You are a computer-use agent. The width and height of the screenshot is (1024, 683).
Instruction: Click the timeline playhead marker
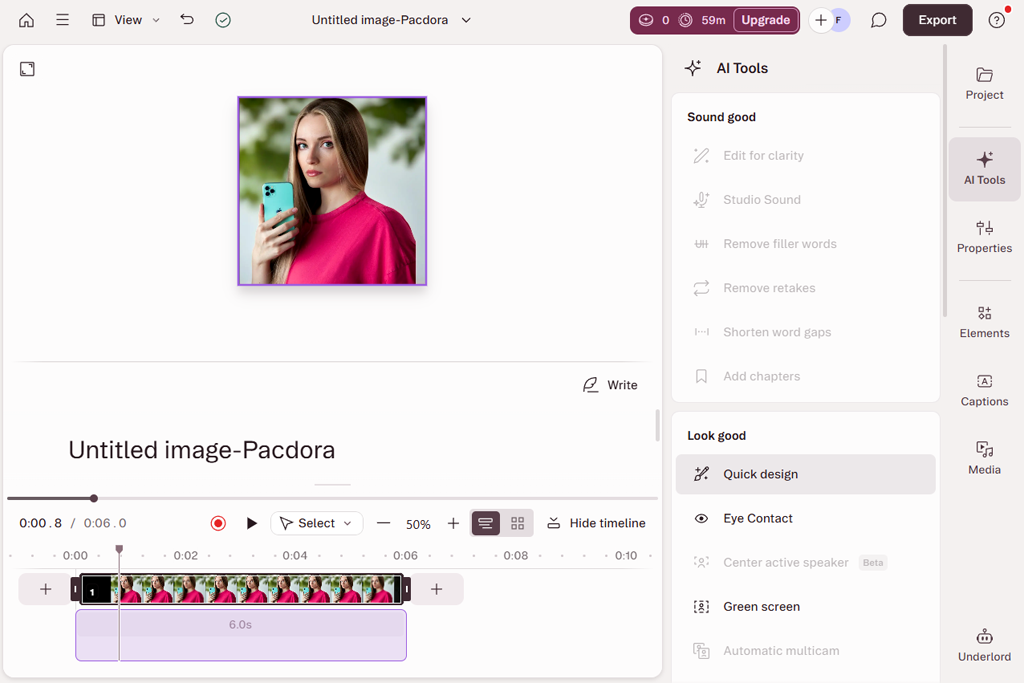tap(119, 549)
